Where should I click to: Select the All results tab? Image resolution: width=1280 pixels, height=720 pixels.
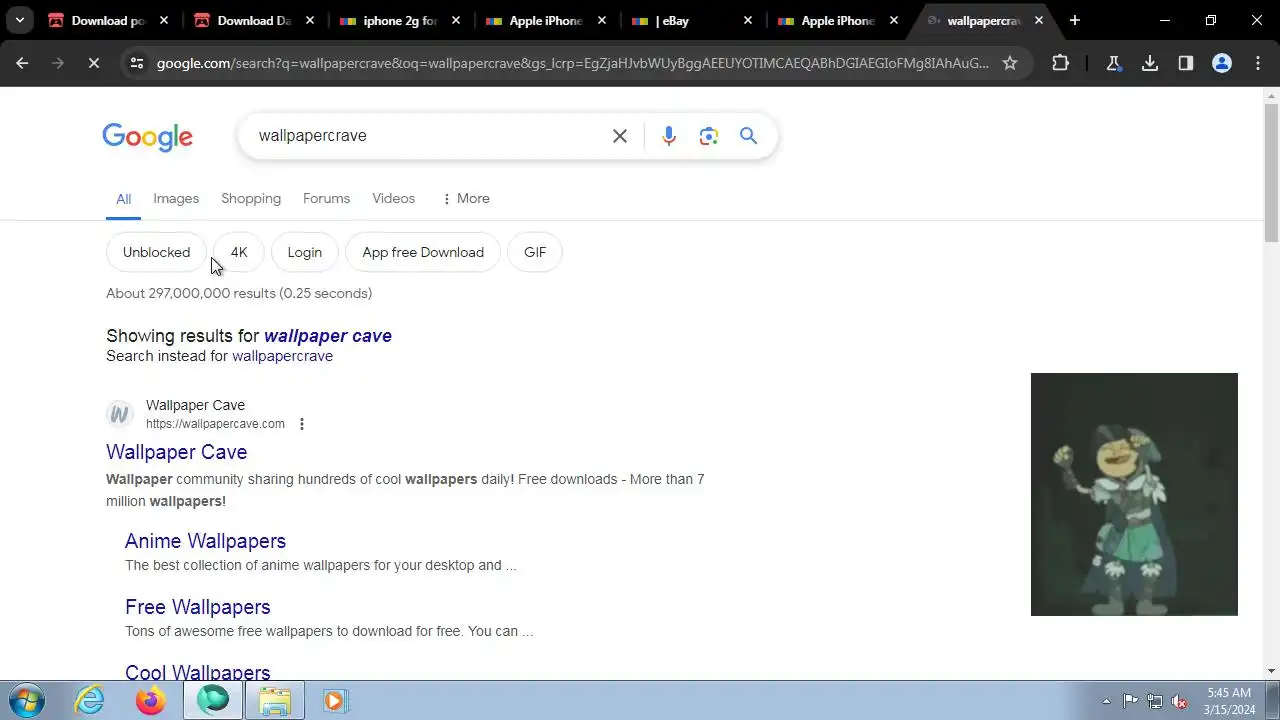(x=123, y=199)
